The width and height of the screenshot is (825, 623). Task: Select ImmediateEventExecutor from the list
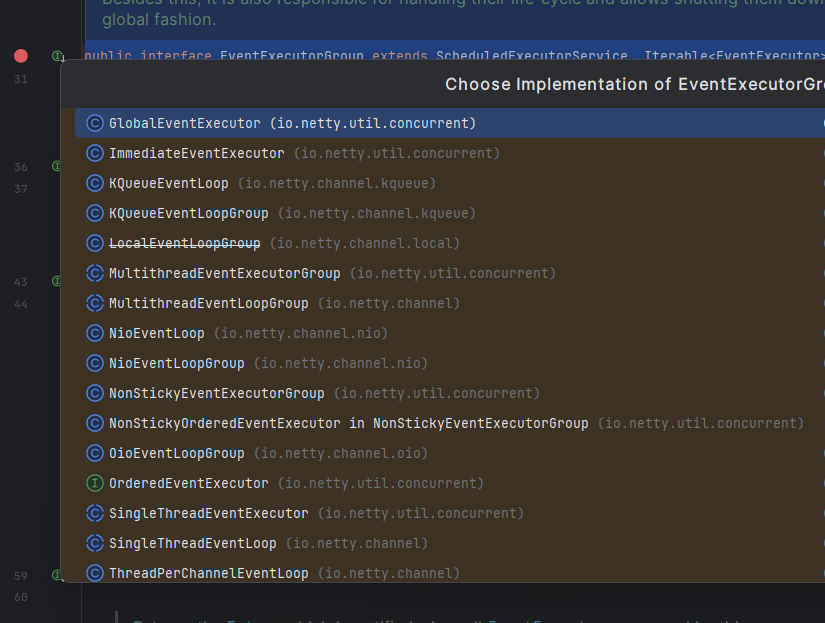(x=450, y=153)
